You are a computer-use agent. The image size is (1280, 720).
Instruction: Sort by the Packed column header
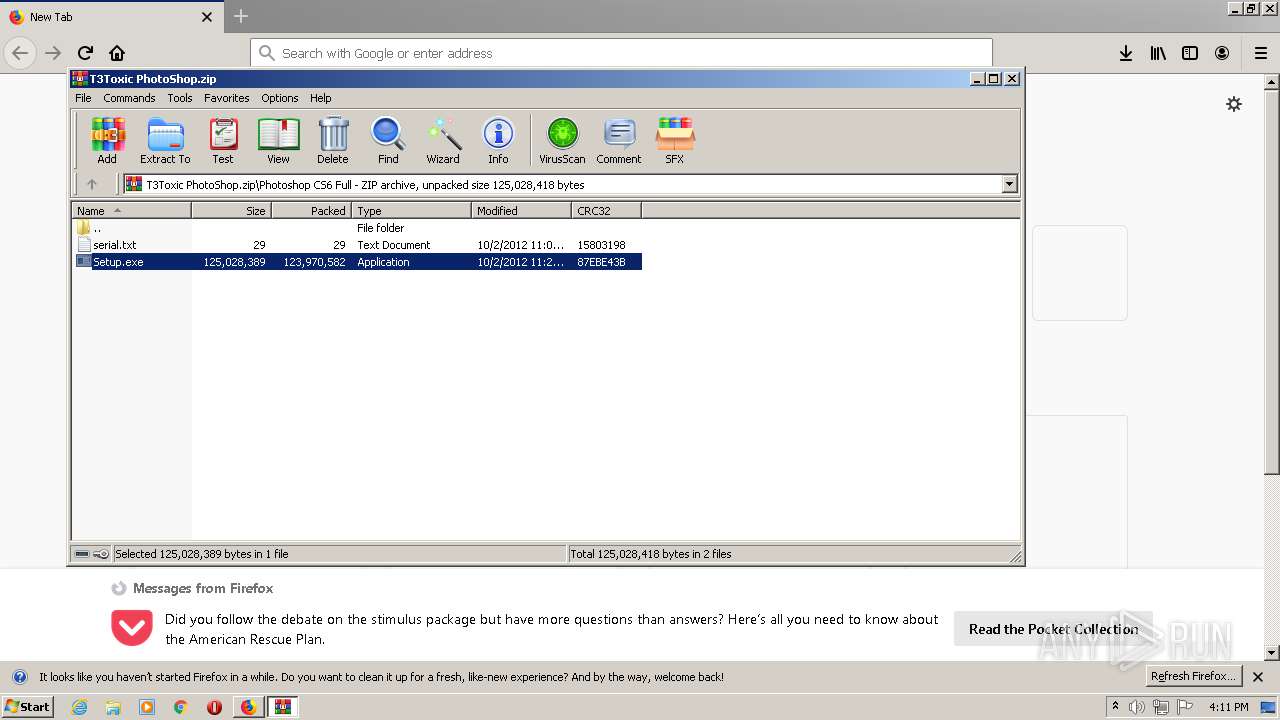(311, 211)
